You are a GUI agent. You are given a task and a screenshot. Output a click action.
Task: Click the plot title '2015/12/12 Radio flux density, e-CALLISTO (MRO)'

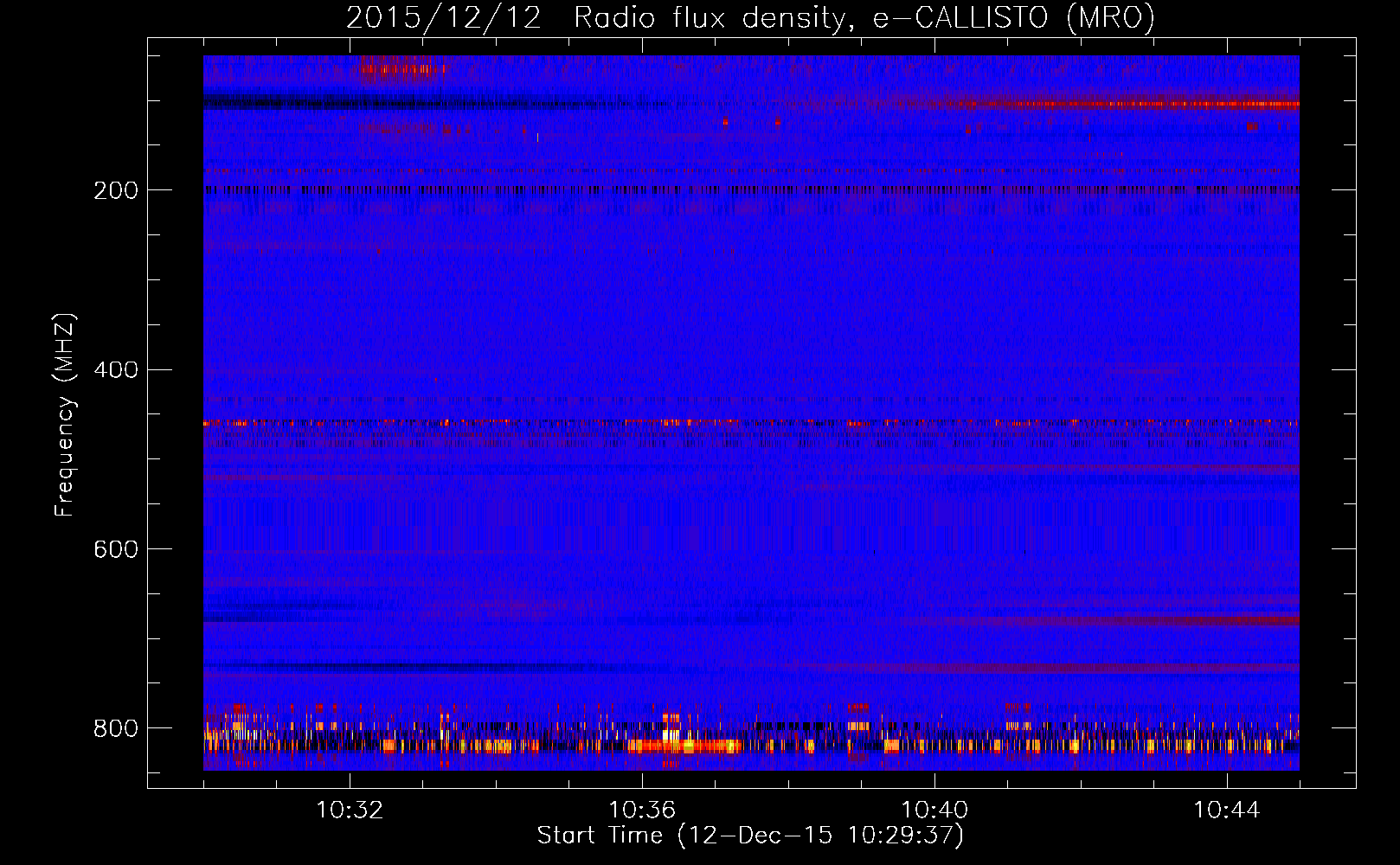click(x=750, y=17)
